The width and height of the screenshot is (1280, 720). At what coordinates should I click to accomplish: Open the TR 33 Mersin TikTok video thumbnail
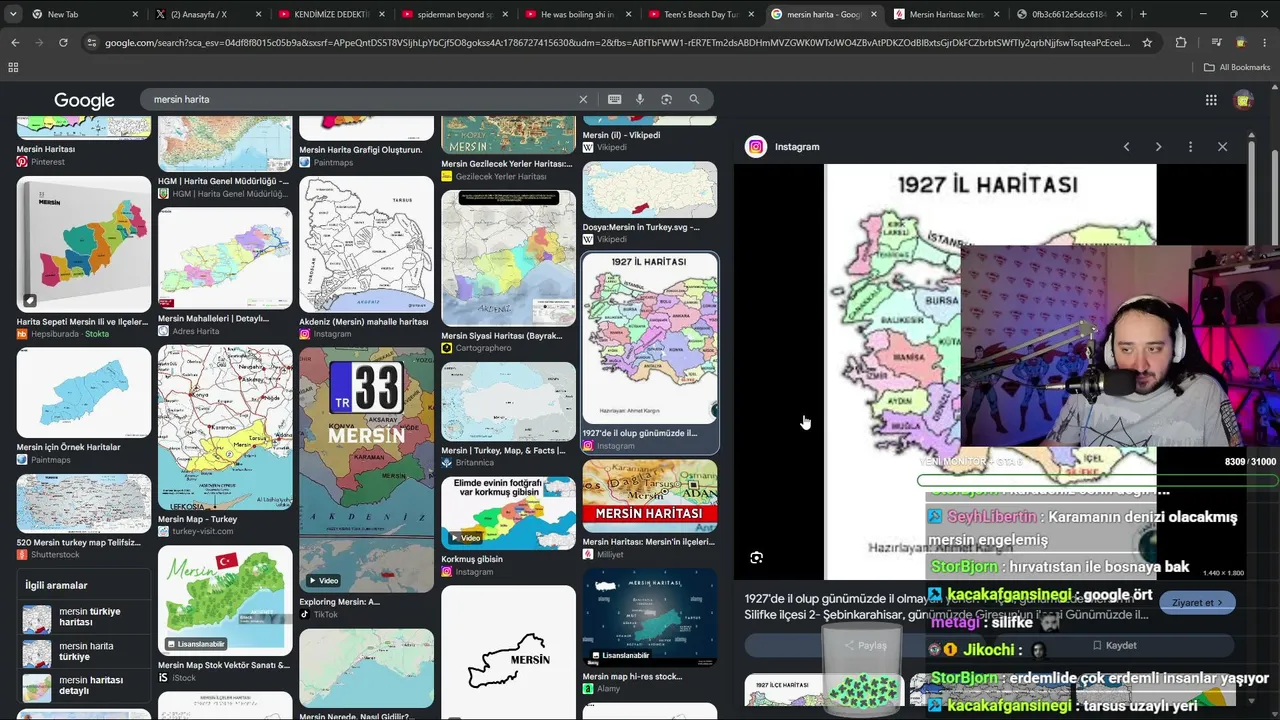366,468
